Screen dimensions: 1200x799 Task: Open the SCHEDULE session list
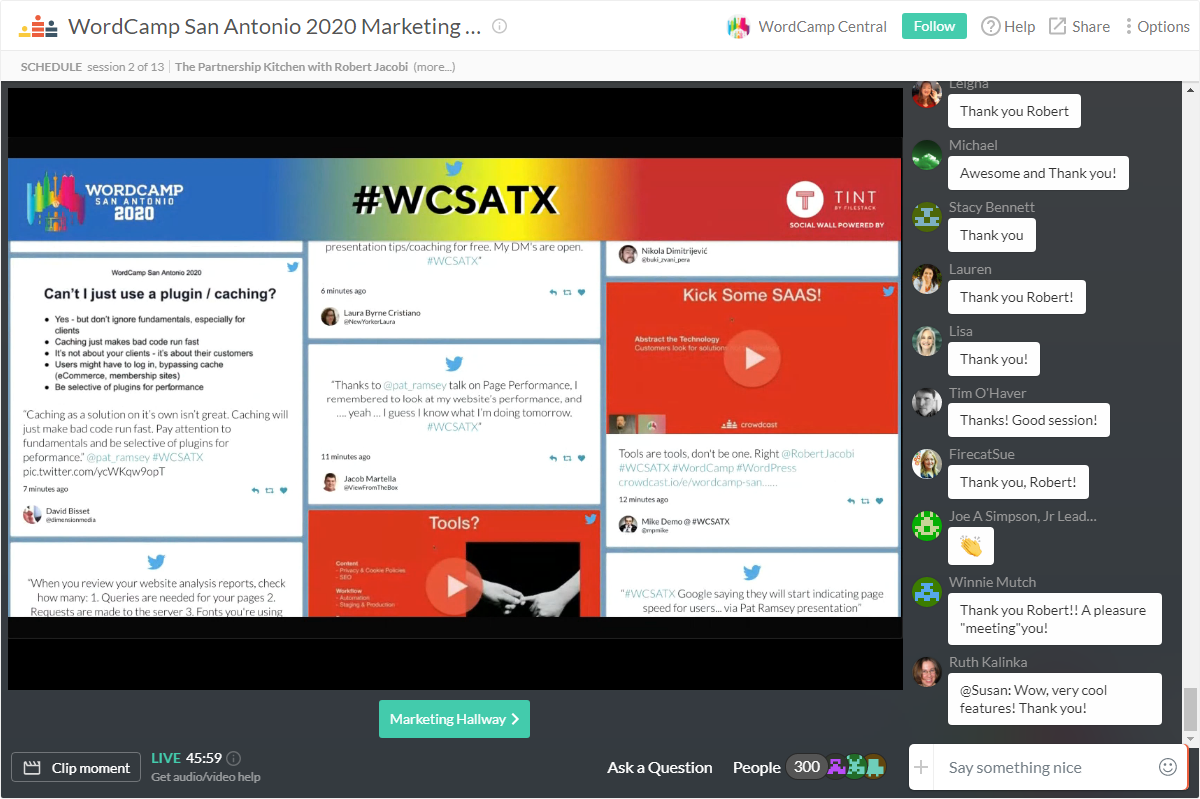coord(51,67)
